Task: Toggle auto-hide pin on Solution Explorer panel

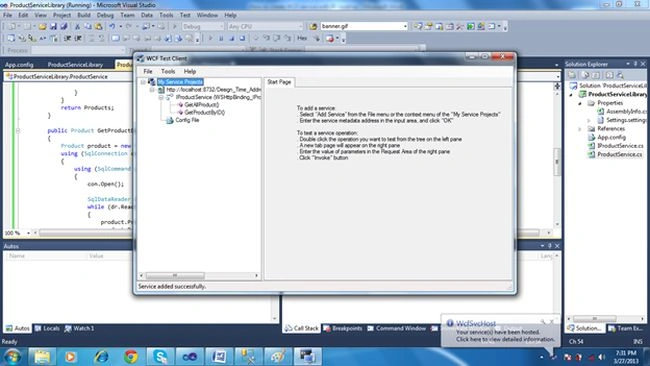Action: tap(635, 64)
